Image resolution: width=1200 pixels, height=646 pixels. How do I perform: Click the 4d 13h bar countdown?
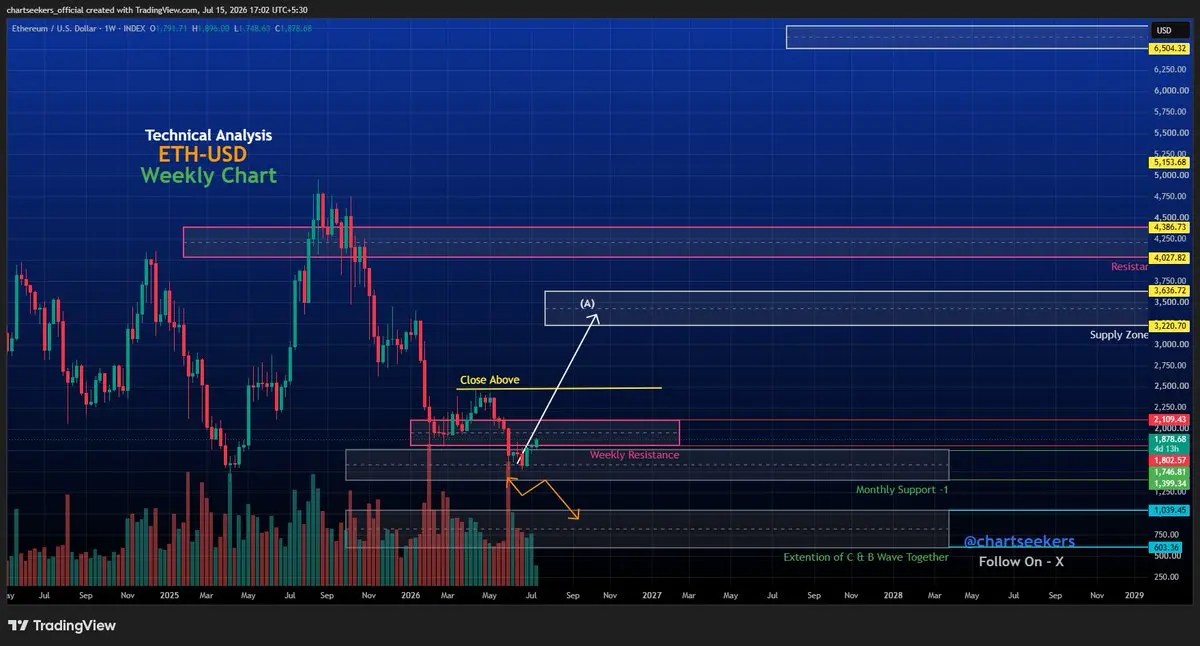[x=1168, y=449]
